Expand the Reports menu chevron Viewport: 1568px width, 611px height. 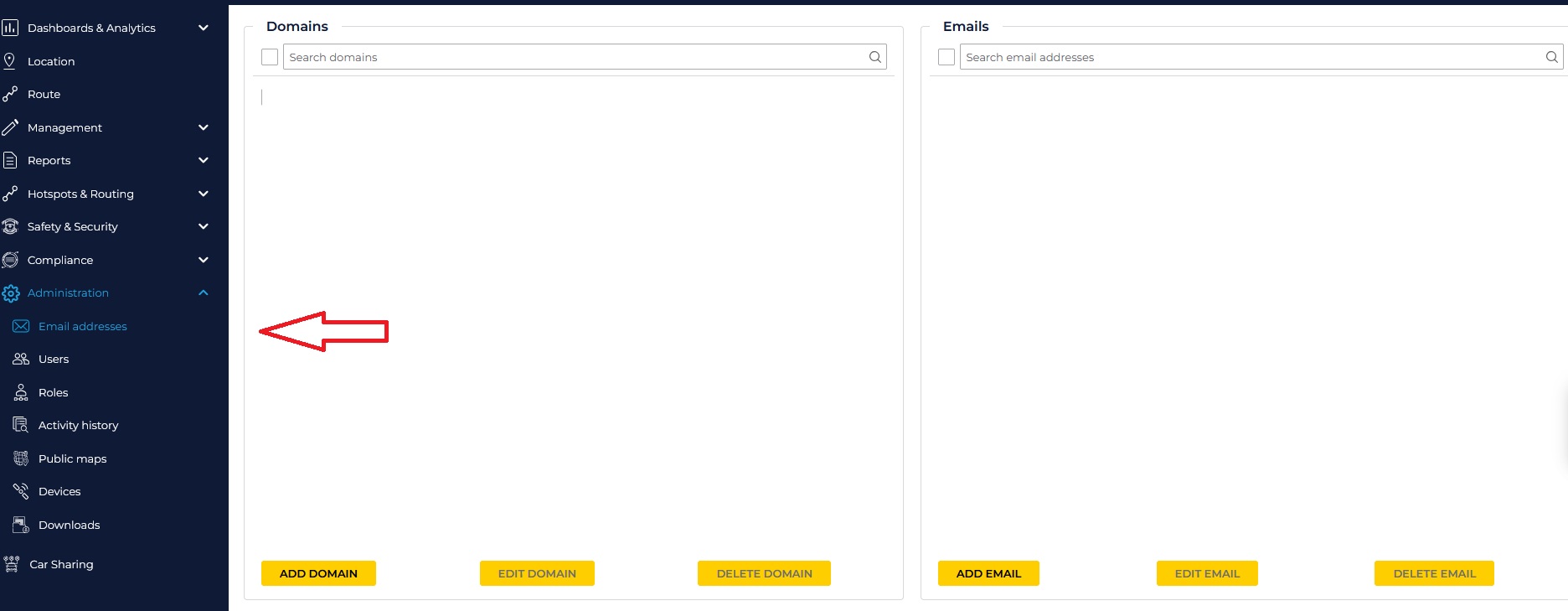click(203, 160)
